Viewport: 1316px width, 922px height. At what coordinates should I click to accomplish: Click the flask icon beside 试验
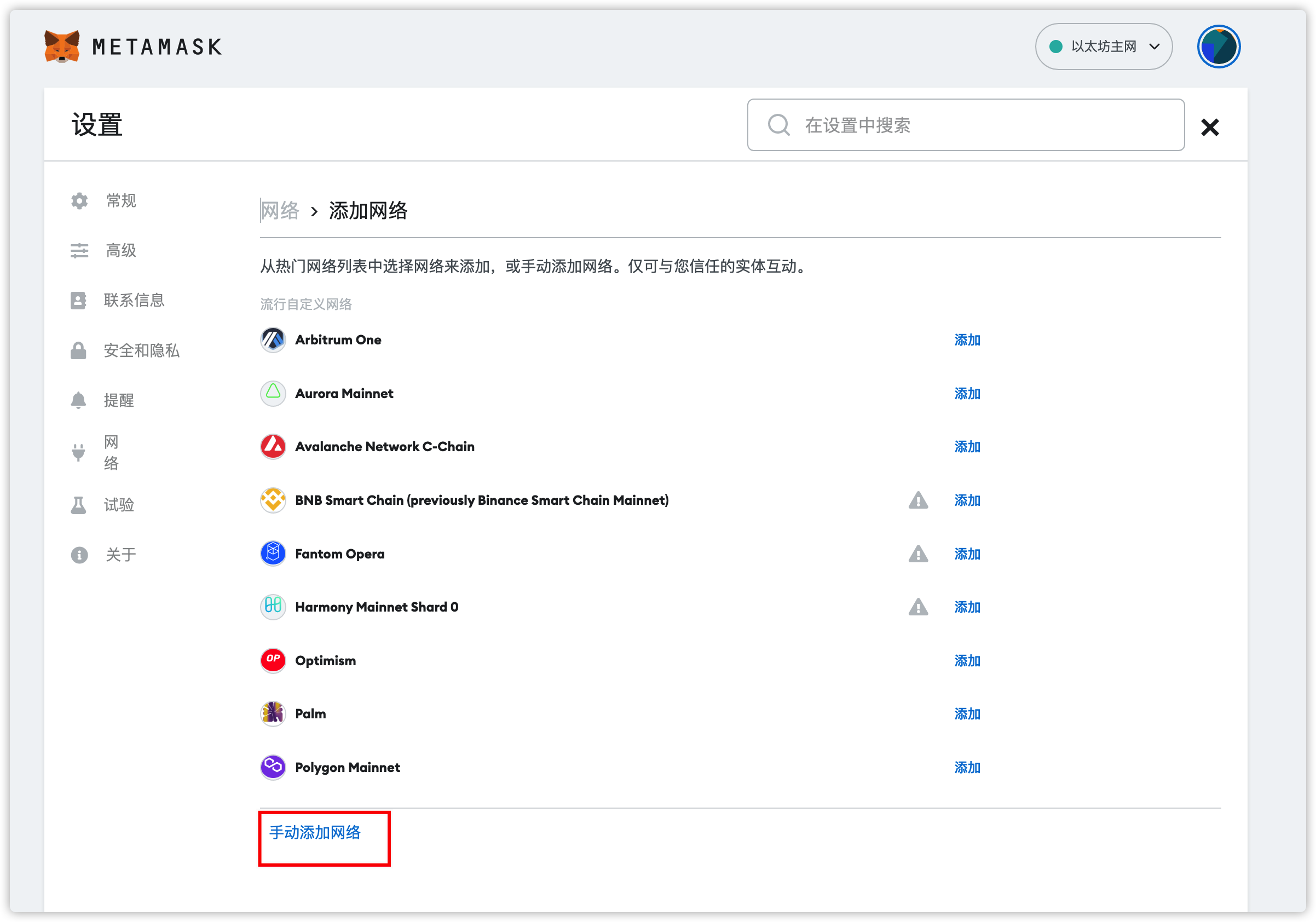[78, 505]
